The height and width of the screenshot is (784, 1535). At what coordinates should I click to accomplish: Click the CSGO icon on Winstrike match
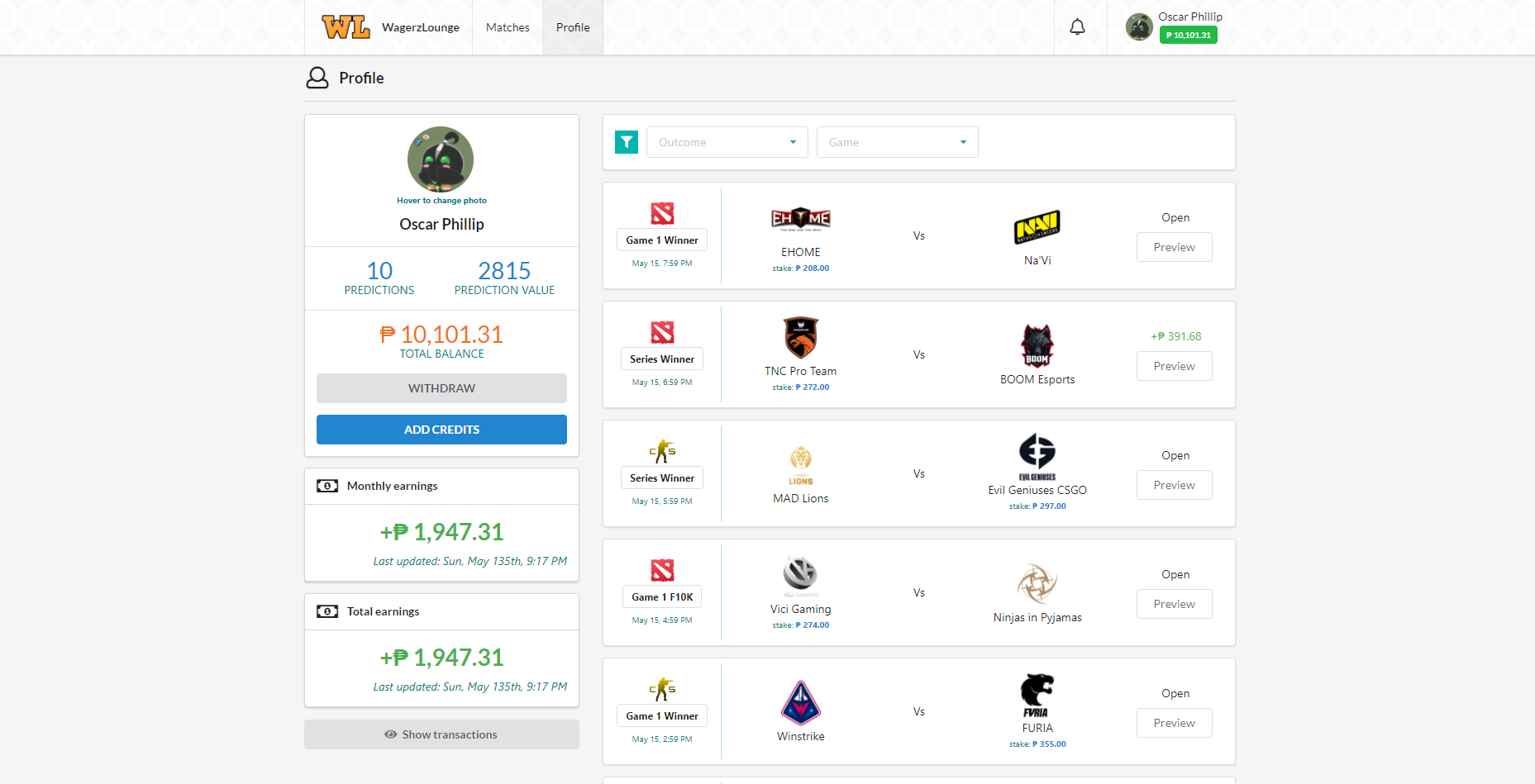coord(661,688)
